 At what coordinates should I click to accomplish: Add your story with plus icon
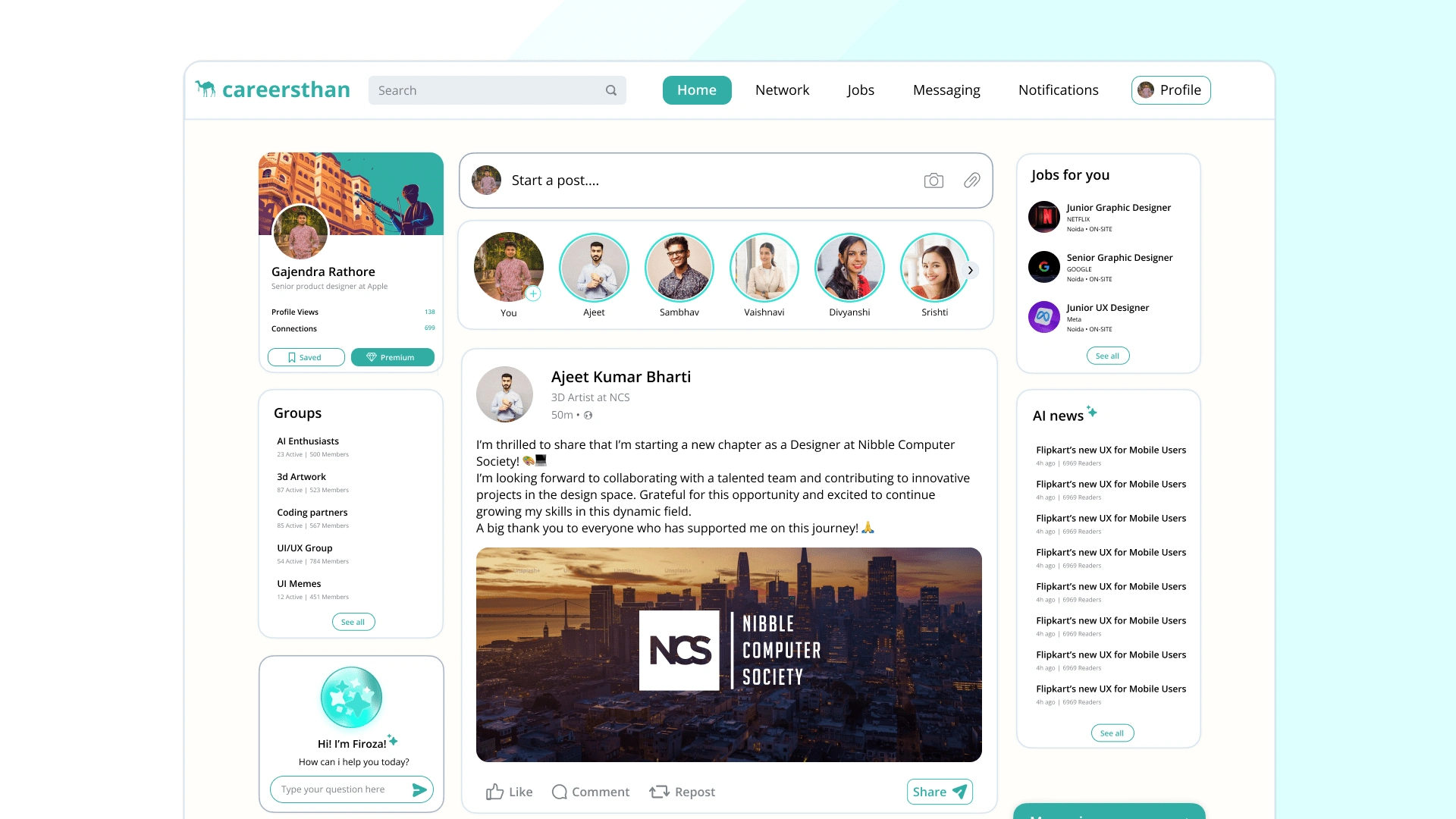(533, 293)
